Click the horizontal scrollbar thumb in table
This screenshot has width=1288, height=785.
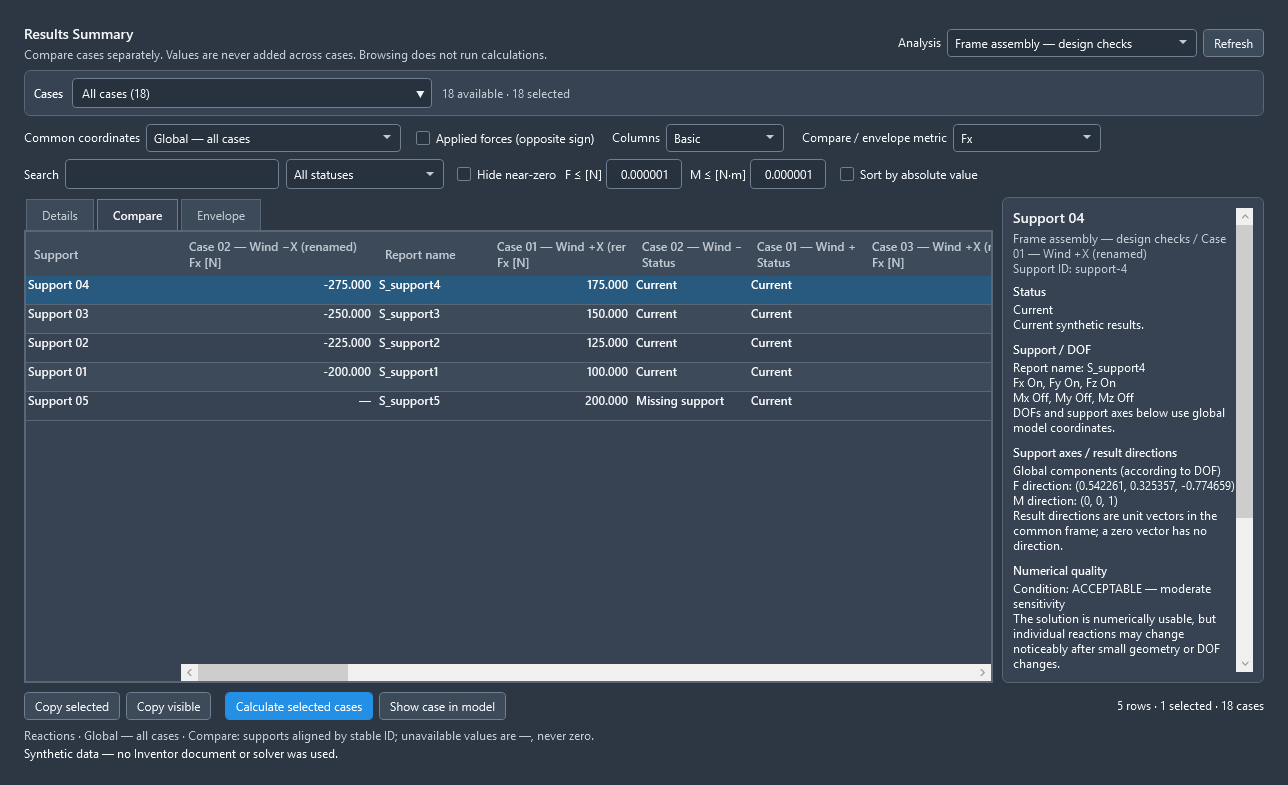pos(273,673)
